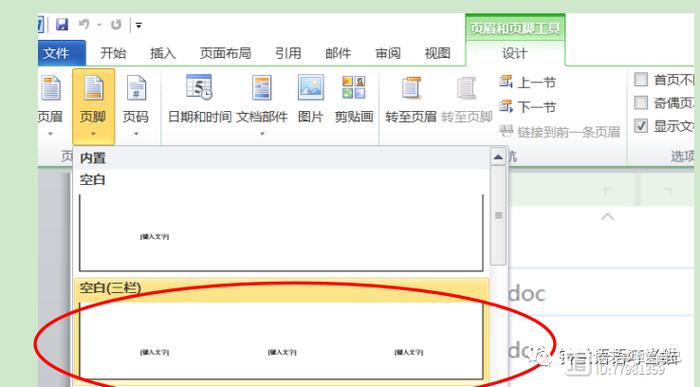700x387 pixels.
Task: Jump to 下一节 next section
Action: pyautogui.click(x=527, y=107)
